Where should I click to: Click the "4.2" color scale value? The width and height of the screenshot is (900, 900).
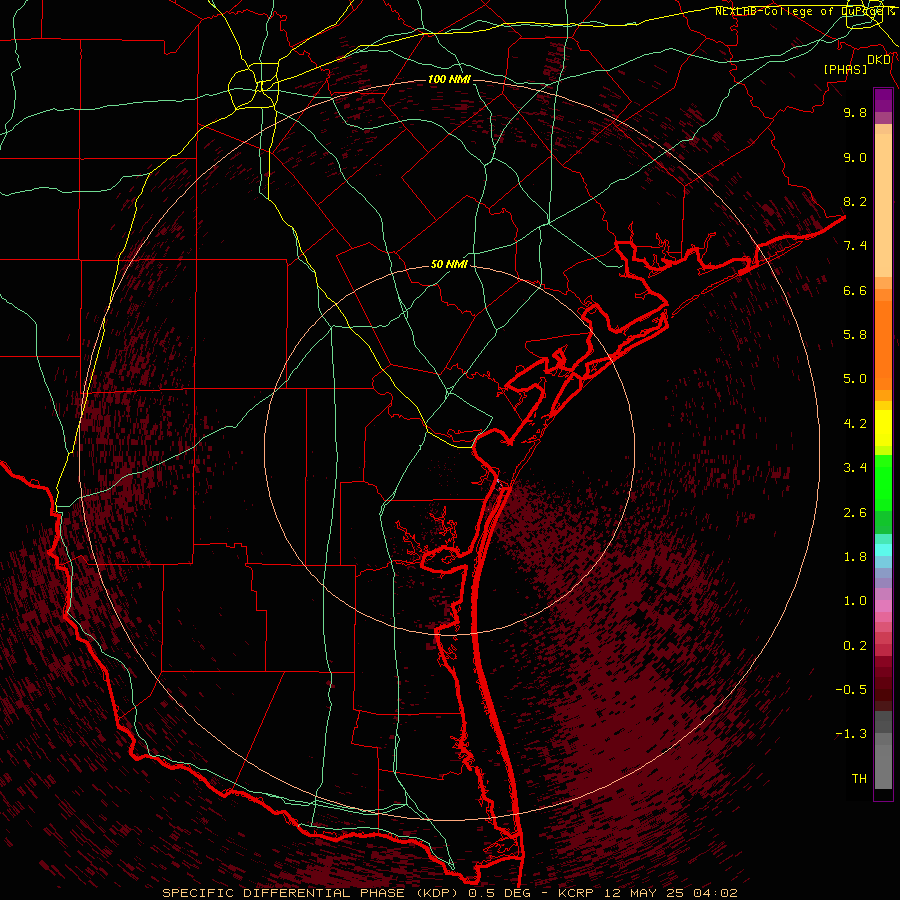tap(855, 424)
